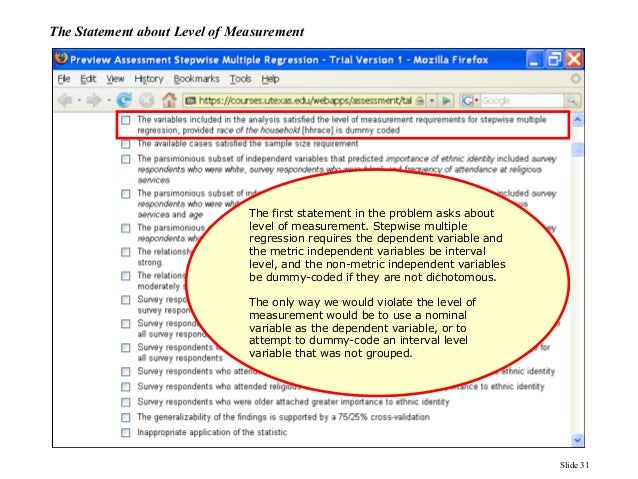The height and width of the screenshot is (479, 638).
Task: Click the Google search engine icon
Action: (x=467, y=100)
